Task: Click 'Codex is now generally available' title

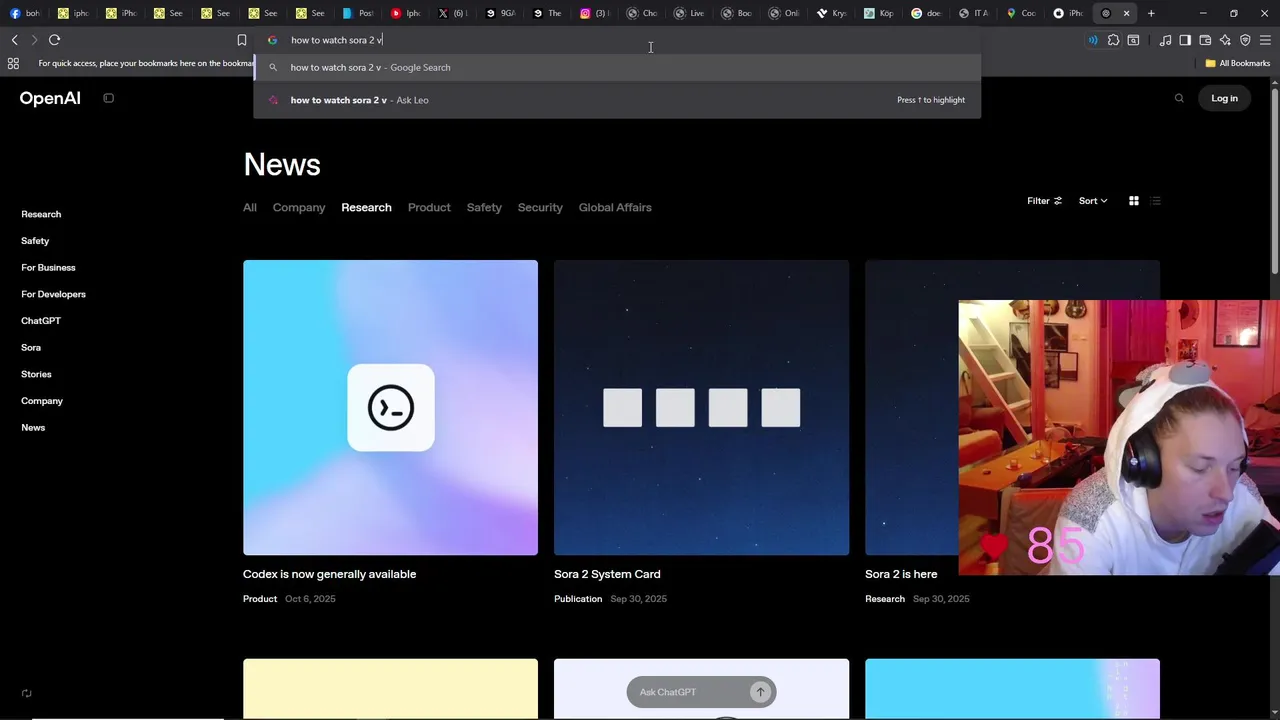Action: pyautogui.click(x=329, y=574)
